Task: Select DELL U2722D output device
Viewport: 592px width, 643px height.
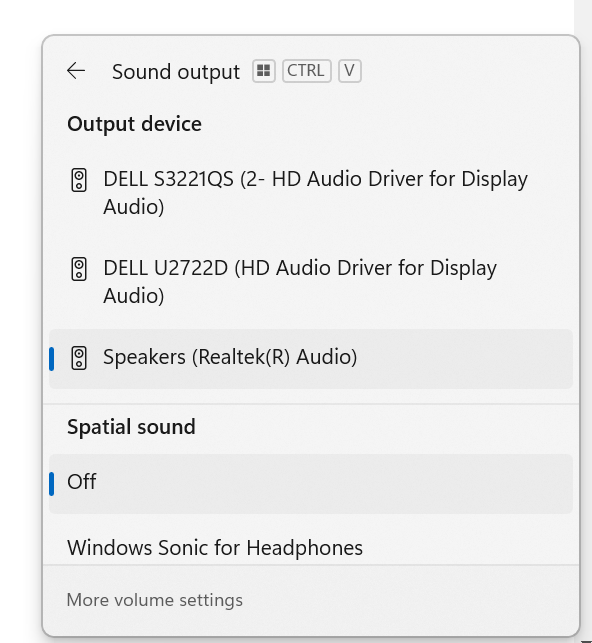Action: tap(311, 282)
